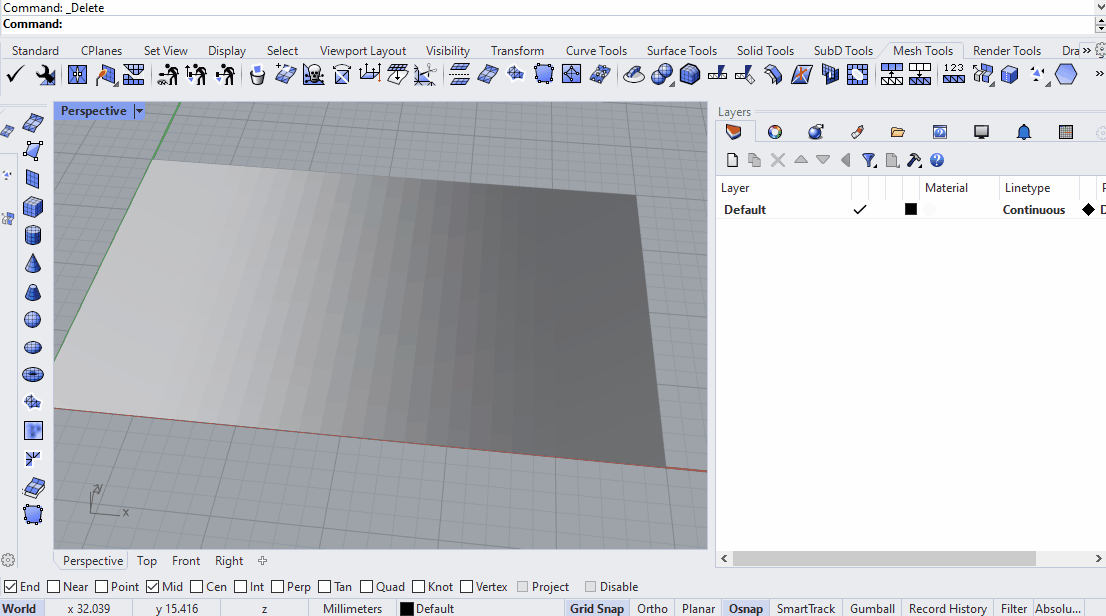Click the viewport tabs gear options icon

pyautogui.click(x=8, y=560)
